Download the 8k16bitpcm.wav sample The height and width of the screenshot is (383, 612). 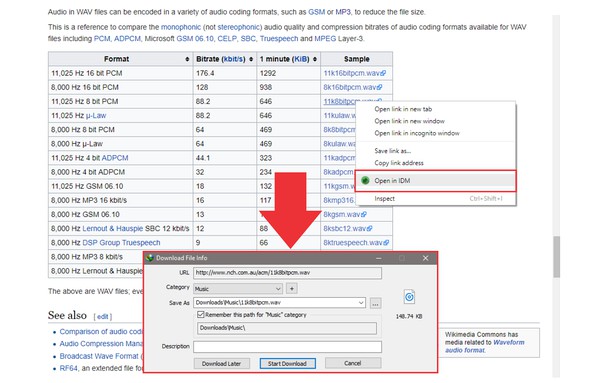point(350,87)
